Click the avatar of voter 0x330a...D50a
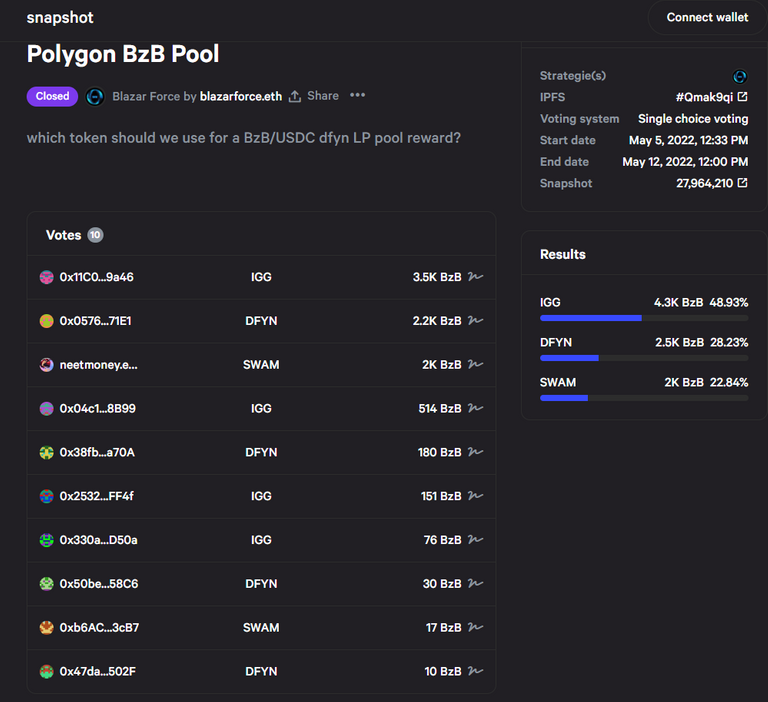Screen dimensions: 768x702 coord(47,540)
